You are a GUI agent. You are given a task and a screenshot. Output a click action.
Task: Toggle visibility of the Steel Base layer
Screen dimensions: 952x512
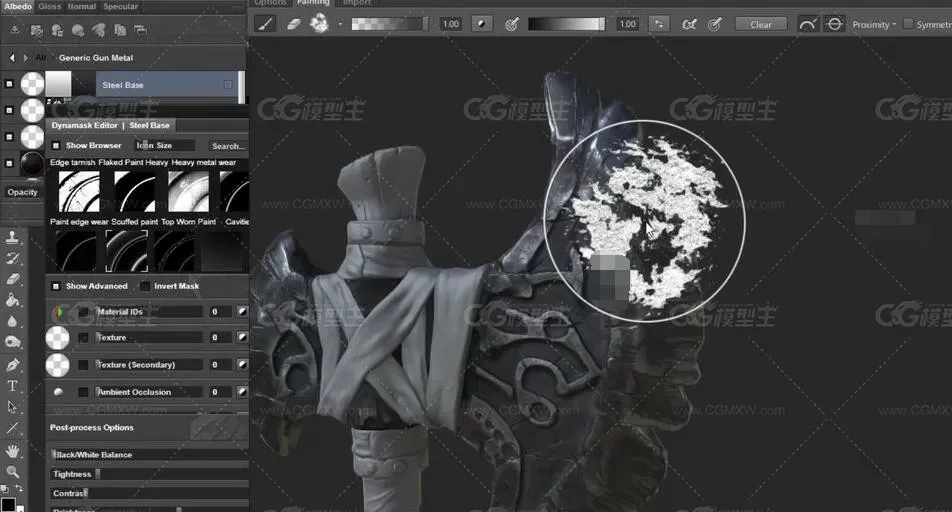[x=9, y=84]
